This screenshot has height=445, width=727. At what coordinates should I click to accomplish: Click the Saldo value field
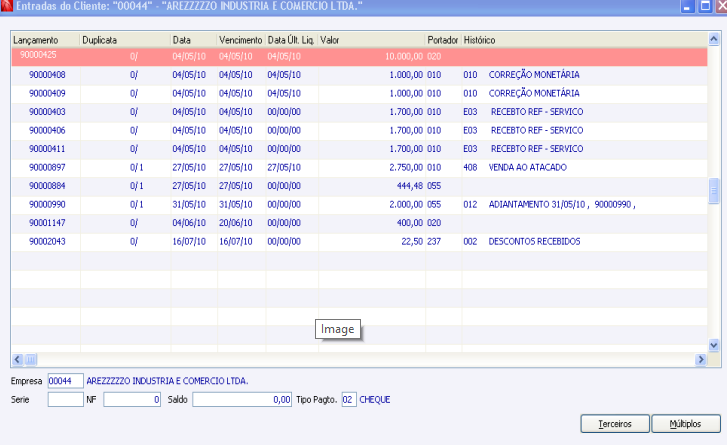242,400
